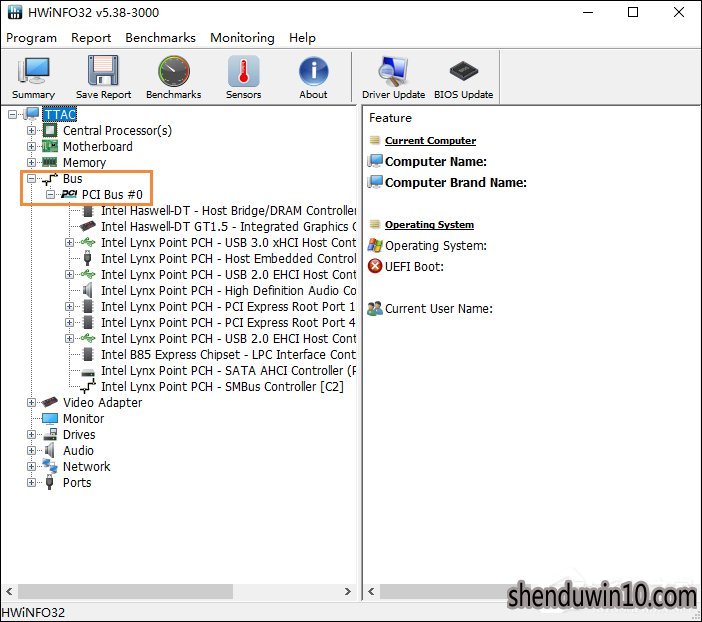Screen dimensions: 702x622
Task: Select Intel B85 Express Chipset LPC row
Action: click(229, 354)
